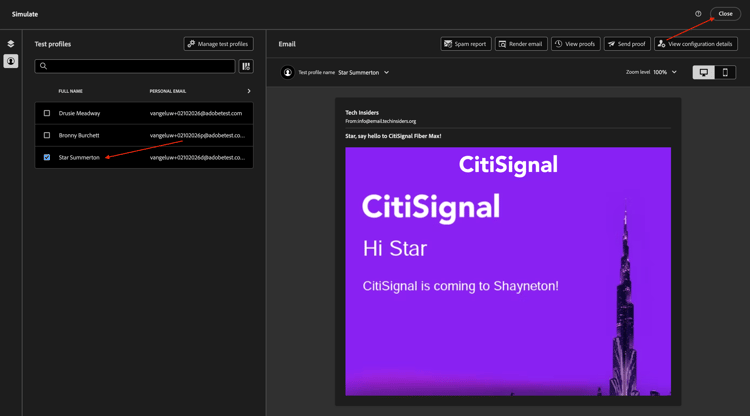Switch to desktop preview view

[704, 72]
